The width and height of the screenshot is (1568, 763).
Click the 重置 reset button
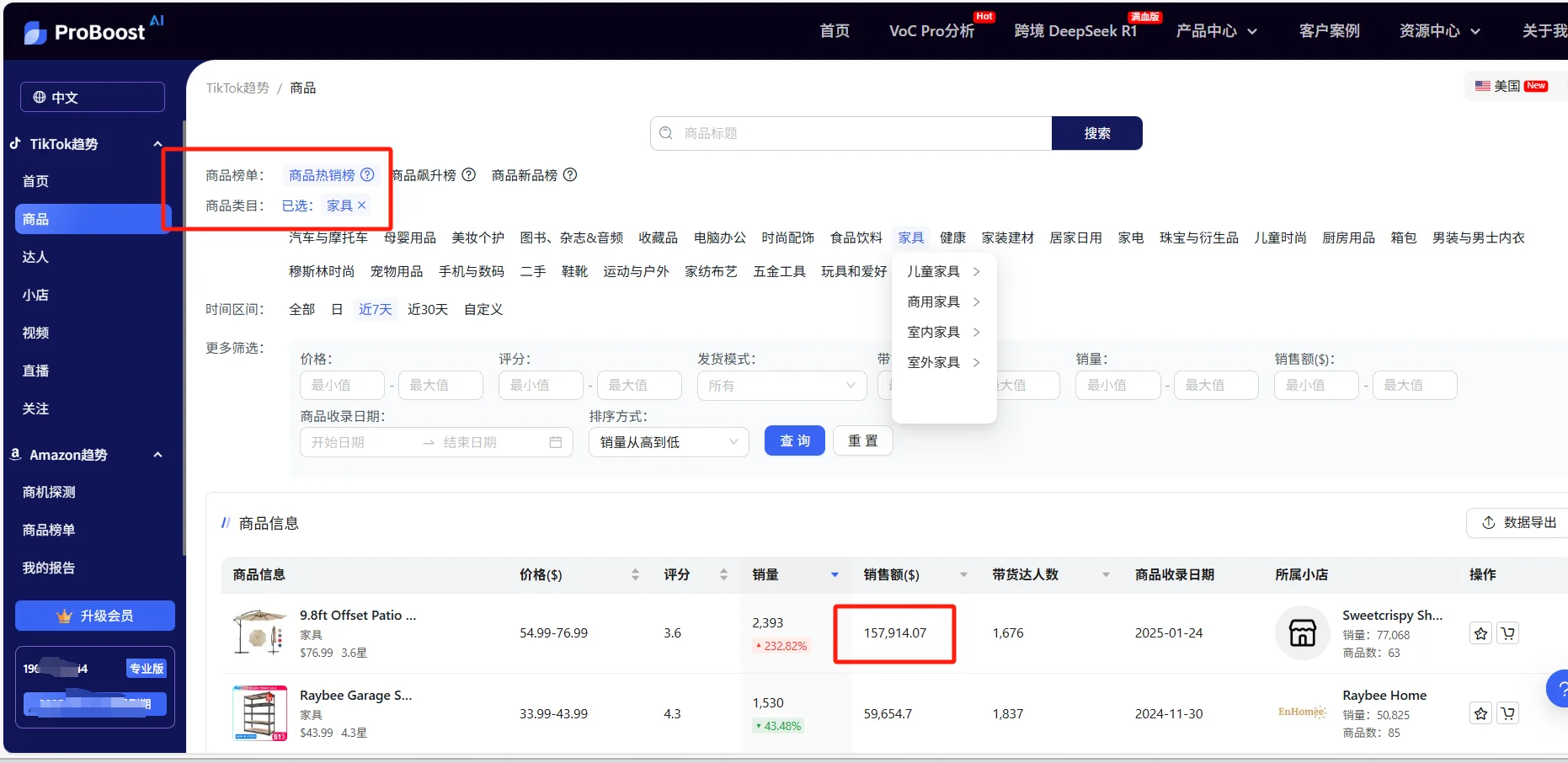point(861,440)
